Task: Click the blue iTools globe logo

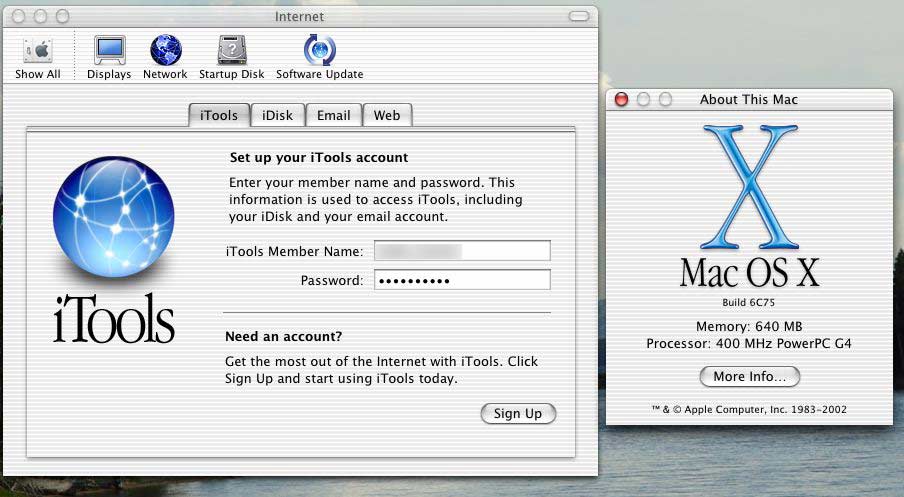Action: point(114,217)
